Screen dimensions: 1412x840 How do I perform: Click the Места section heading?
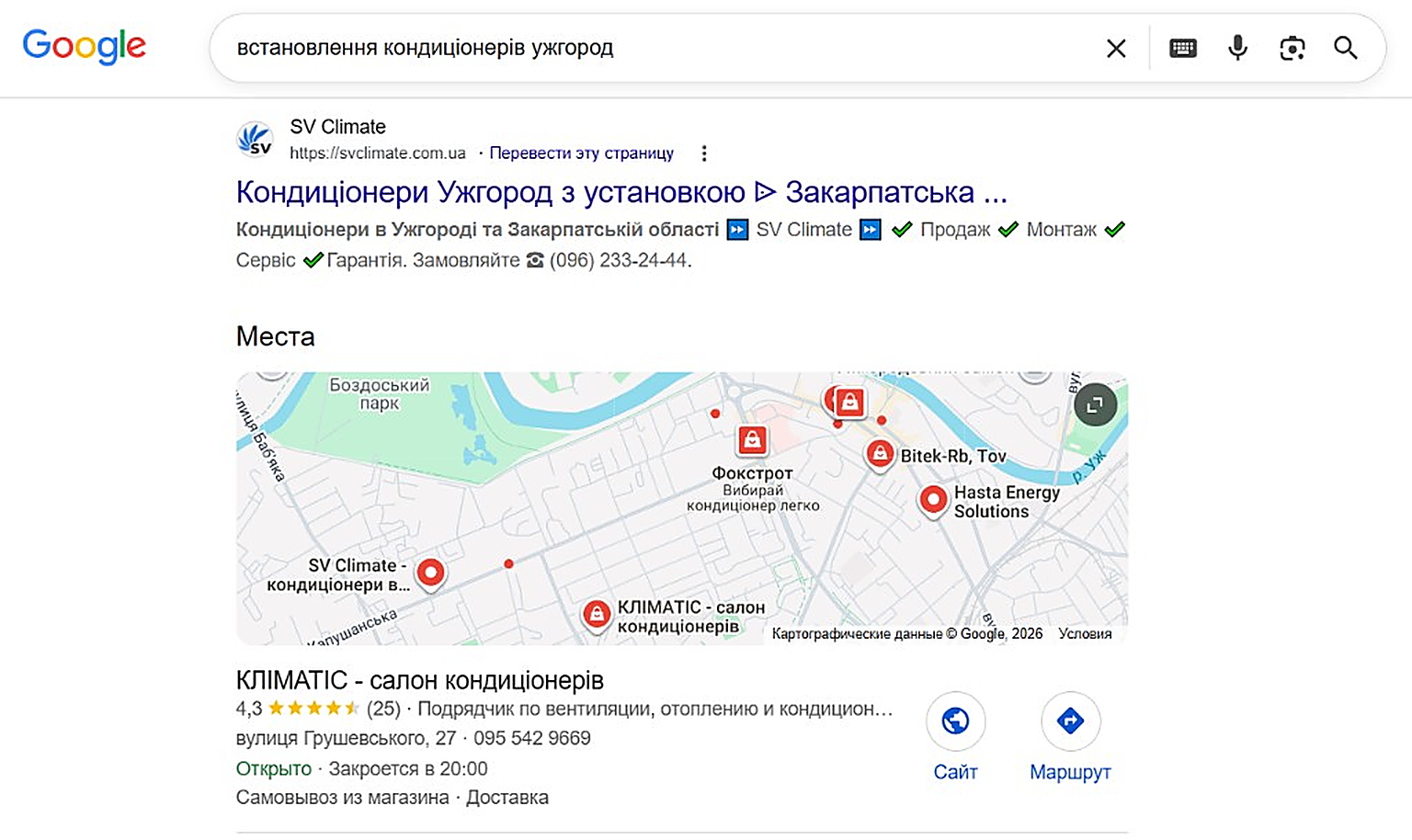tap(276, 336)
